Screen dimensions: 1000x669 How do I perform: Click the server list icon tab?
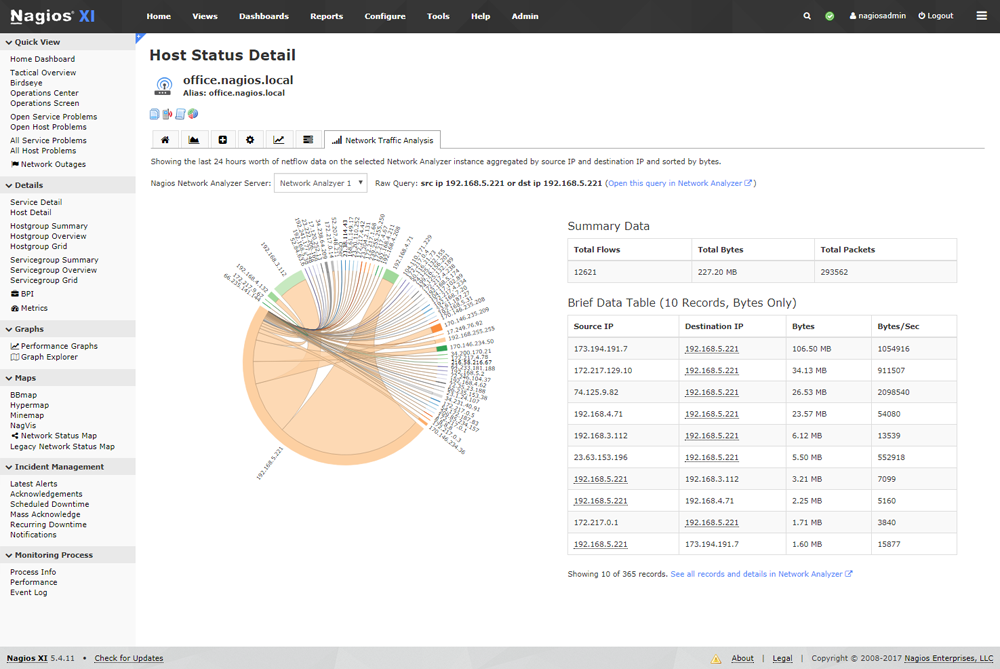coord(308,140)
